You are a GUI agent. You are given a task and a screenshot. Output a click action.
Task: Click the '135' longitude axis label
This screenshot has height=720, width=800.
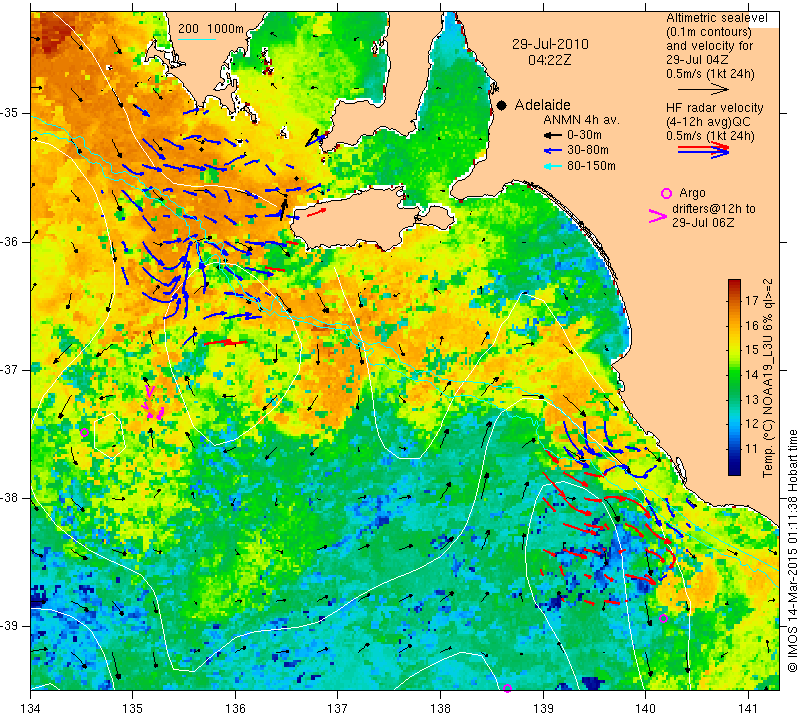(133, 709)
